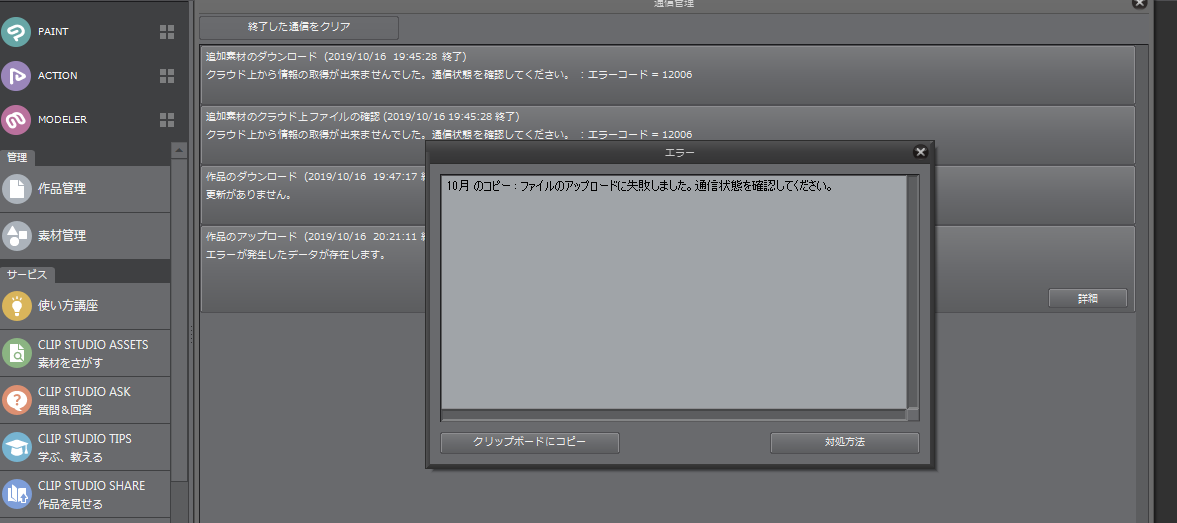Click エラーが発生したデータが存在します。 message

296,255
